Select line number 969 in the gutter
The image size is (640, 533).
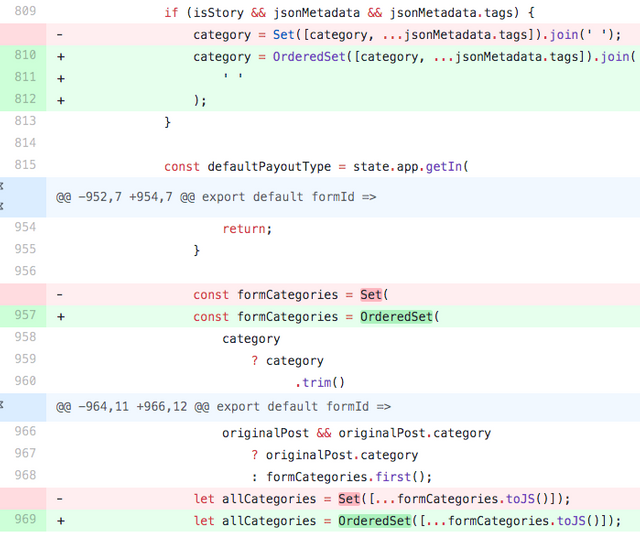25,520
